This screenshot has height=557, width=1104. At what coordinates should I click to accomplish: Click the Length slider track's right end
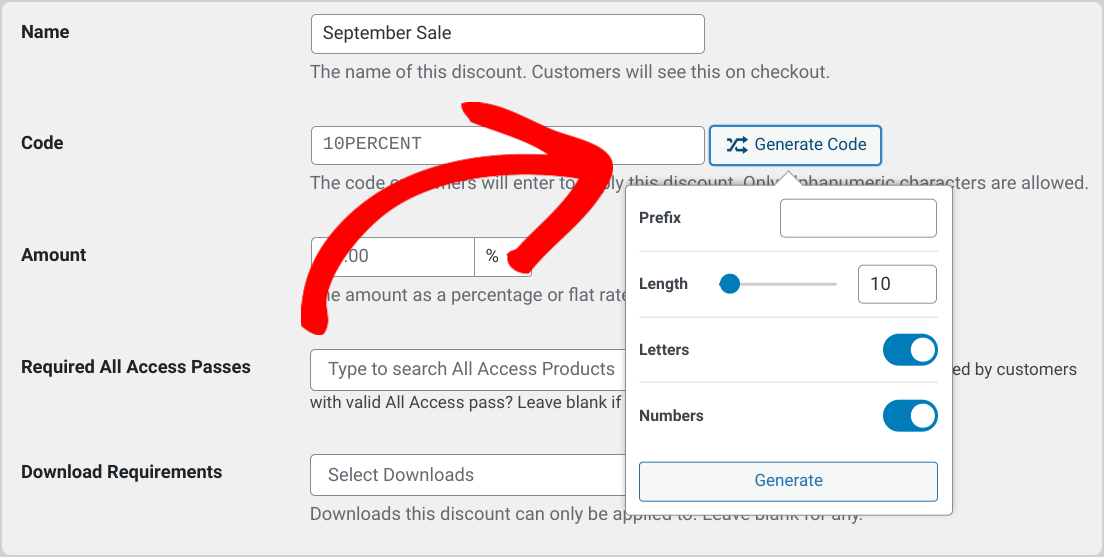point(834,284)
